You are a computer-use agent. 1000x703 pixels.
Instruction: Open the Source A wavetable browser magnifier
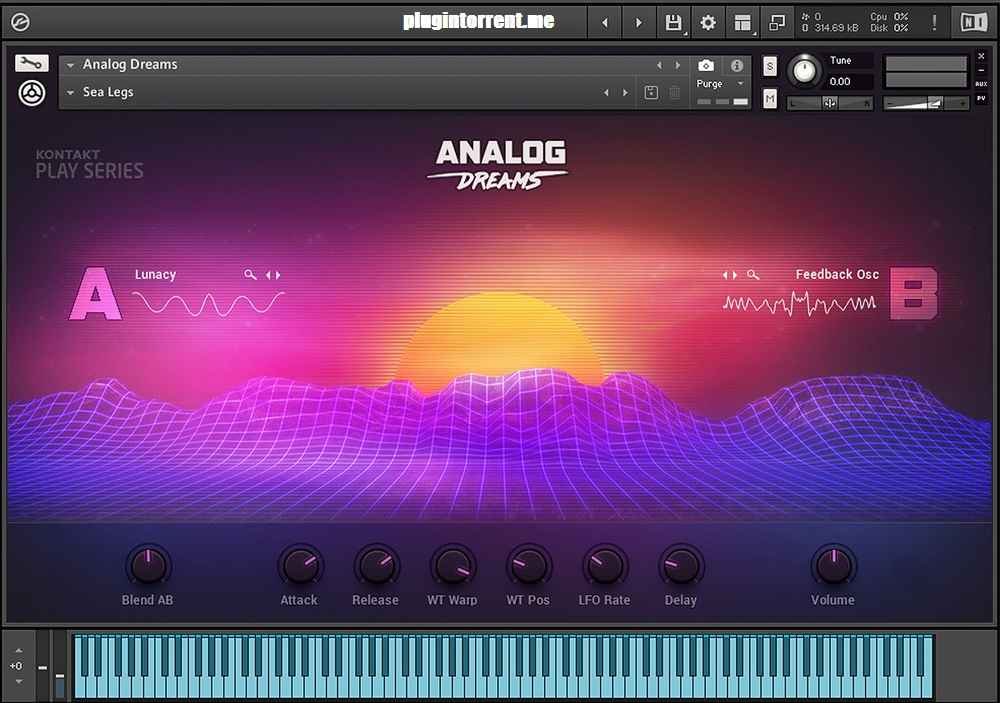pos(250,275)
